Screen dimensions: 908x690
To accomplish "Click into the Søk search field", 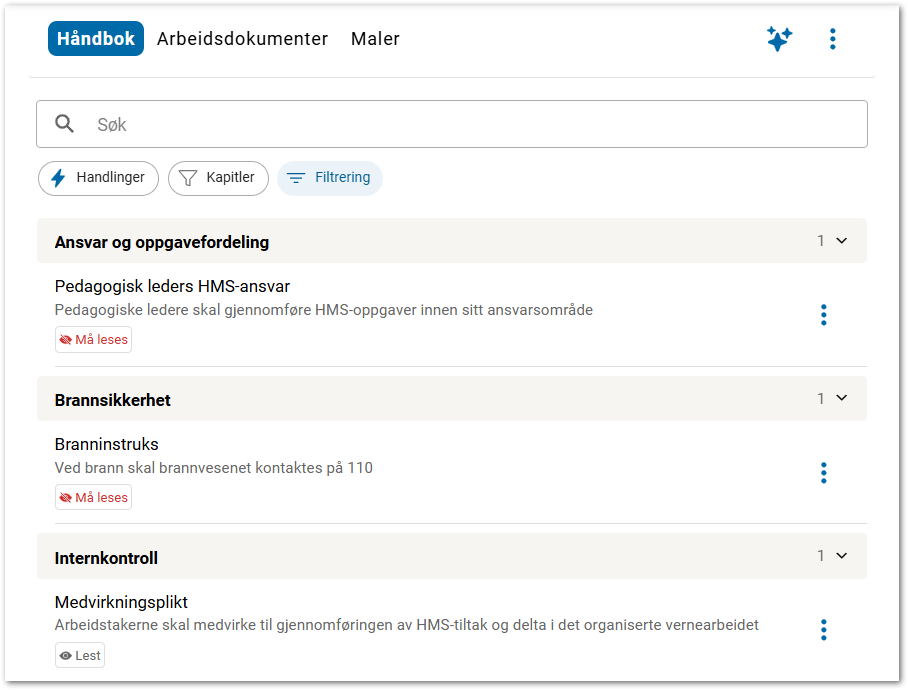I will click(x=470, y=124).
